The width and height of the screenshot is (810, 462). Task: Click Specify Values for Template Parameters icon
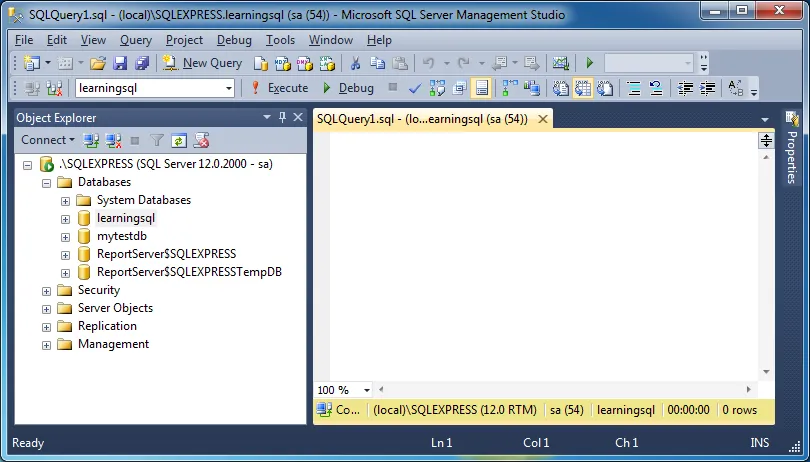pos(736,88)
